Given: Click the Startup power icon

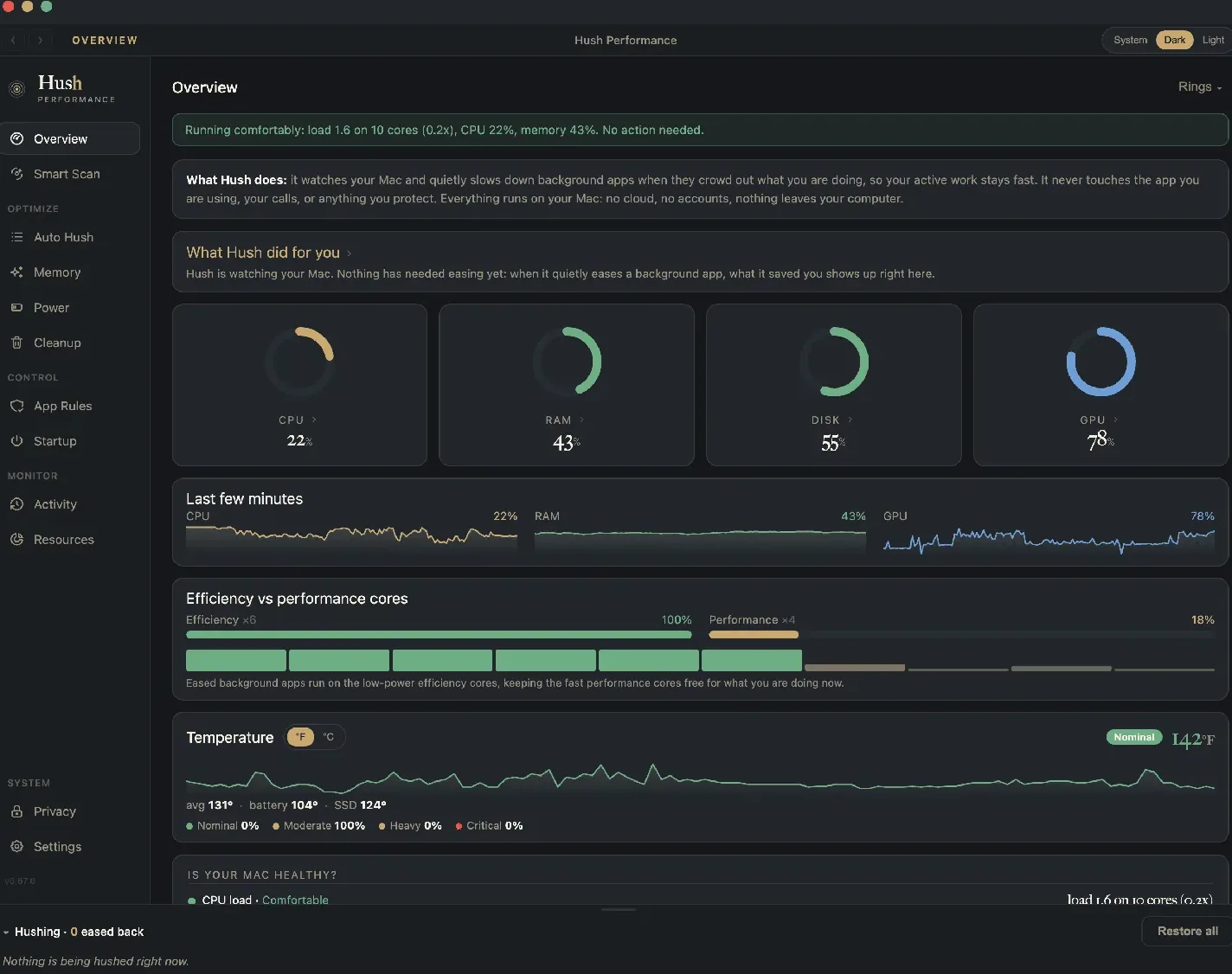Looking at the screenshot, I should click(16, 441).
